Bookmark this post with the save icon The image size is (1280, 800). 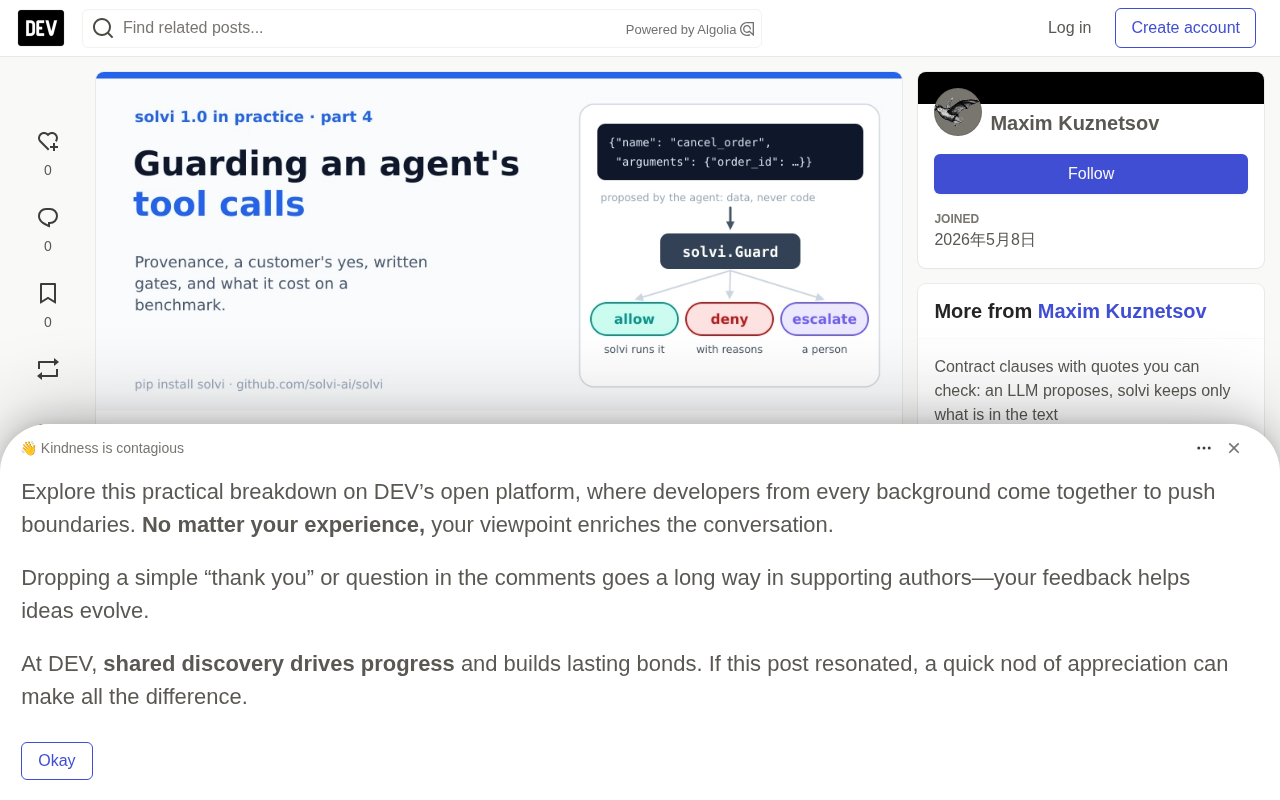(x=48, y=293)
